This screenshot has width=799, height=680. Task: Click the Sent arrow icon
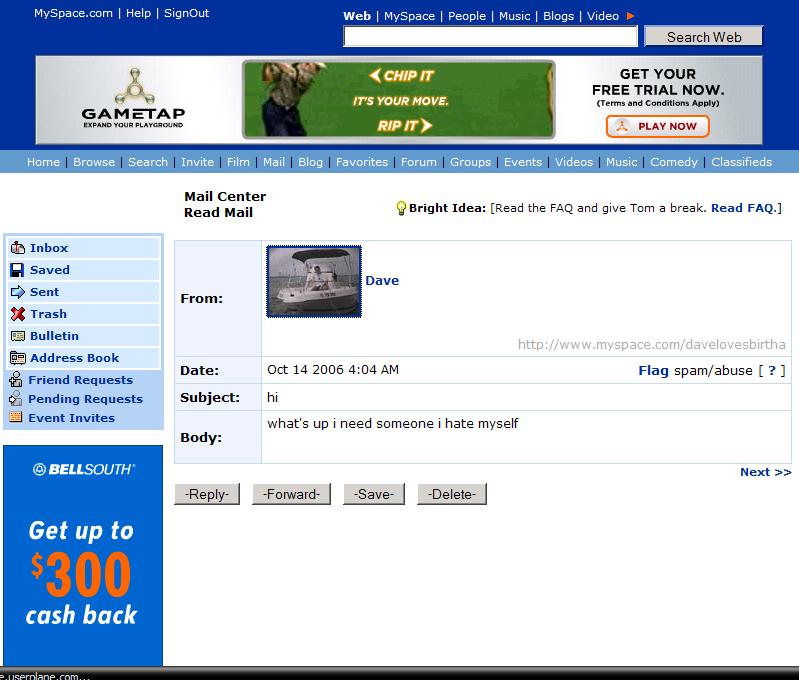pos(17,292)
